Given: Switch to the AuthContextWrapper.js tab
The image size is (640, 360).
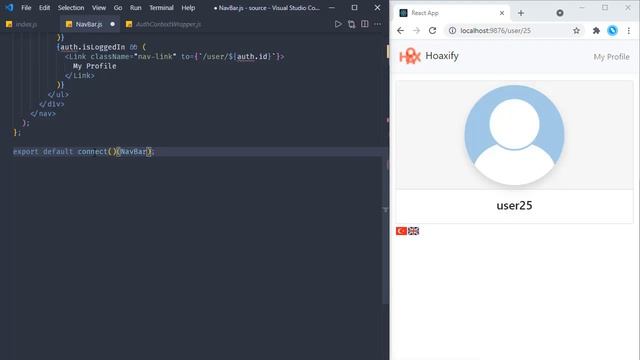Looking at the screenshot, I should click(x=168, y=24).
